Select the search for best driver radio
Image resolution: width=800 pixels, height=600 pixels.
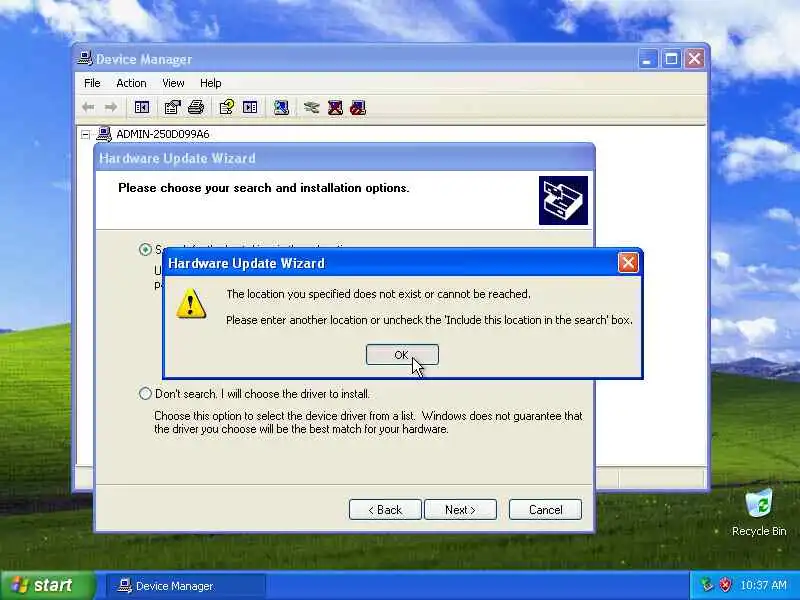(145, 249)
